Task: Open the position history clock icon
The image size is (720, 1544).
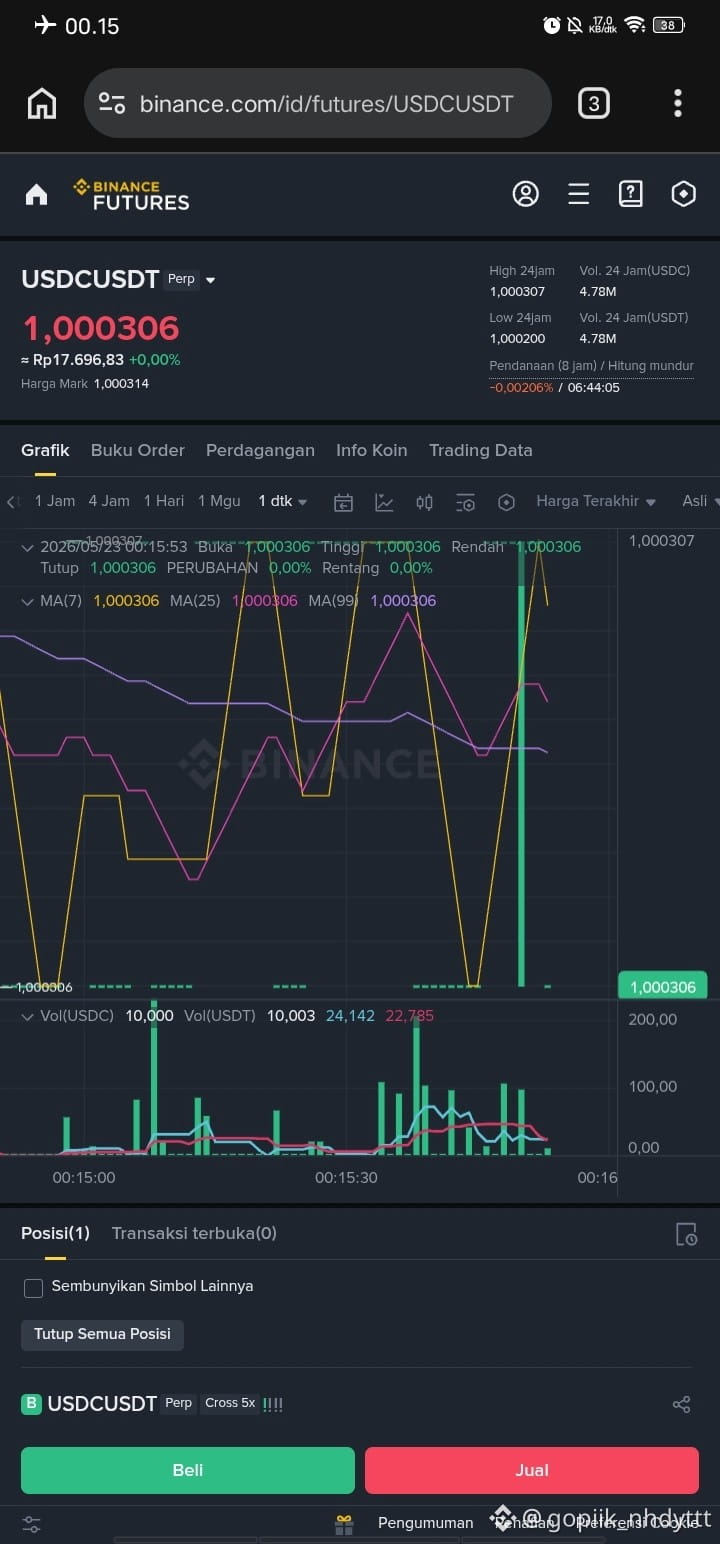Action: pos(686,1234)
